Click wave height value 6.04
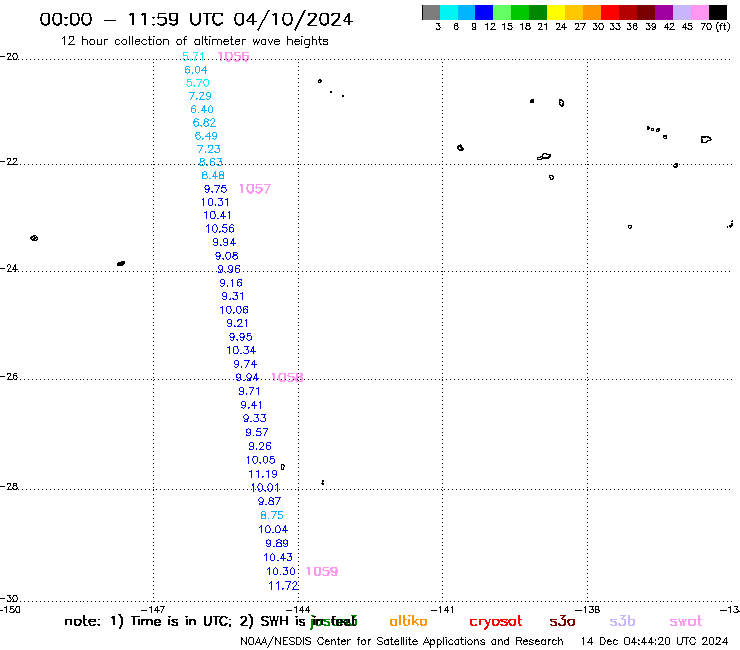 click(196, 70)
